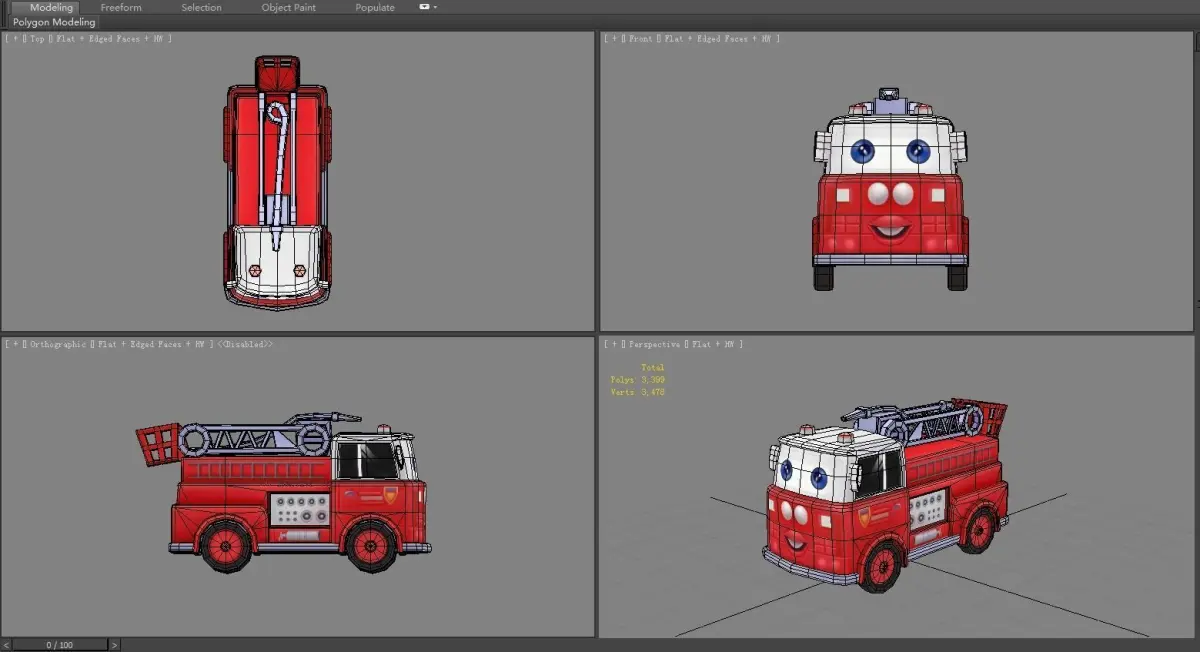Click the <<Disabled>> label in Orthographic viewport
Screen dimensions: 1200x652
(x=245, y=343)
